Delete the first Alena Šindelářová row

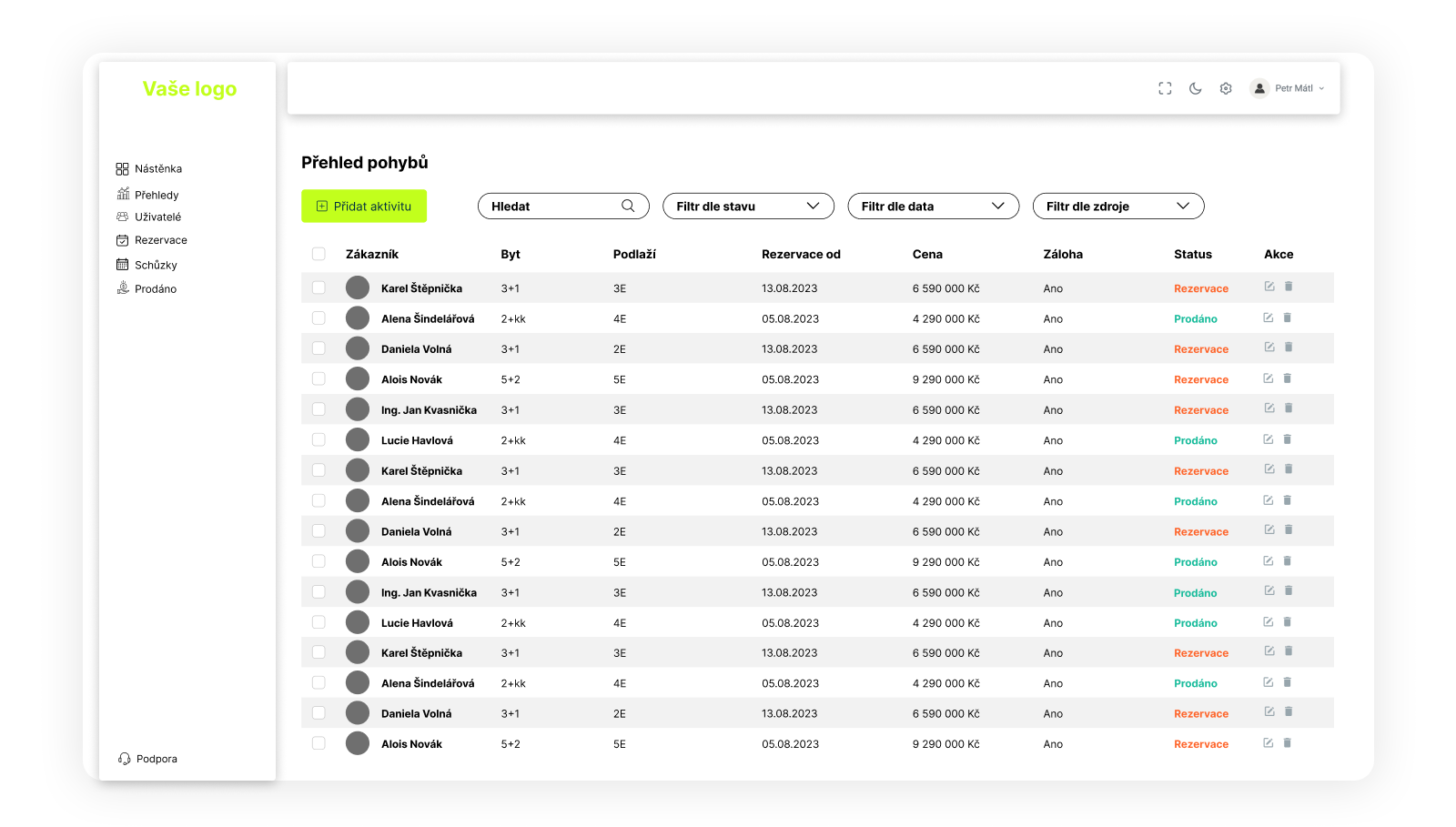pyautogui.click(x=1288, y=318)
